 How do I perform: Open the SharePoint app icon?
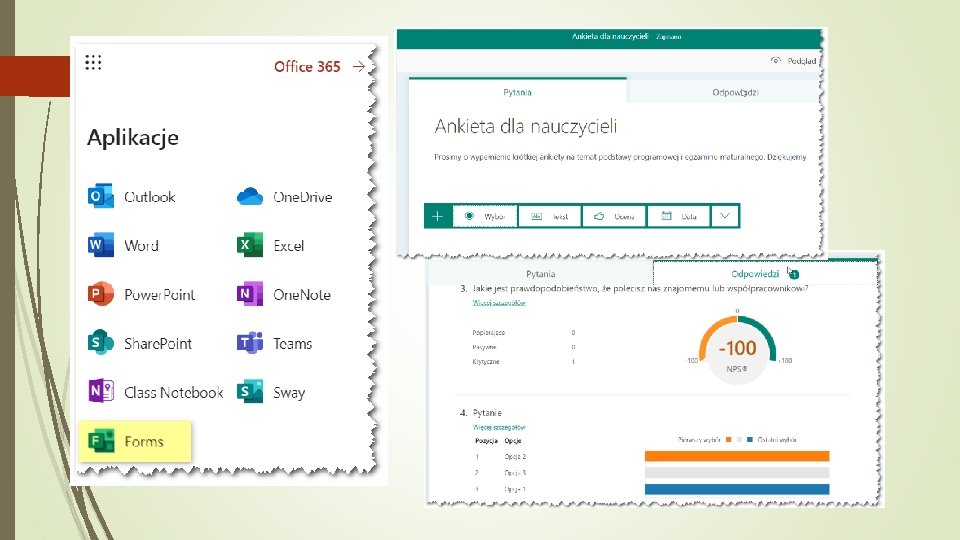click(x=101, y=343)
